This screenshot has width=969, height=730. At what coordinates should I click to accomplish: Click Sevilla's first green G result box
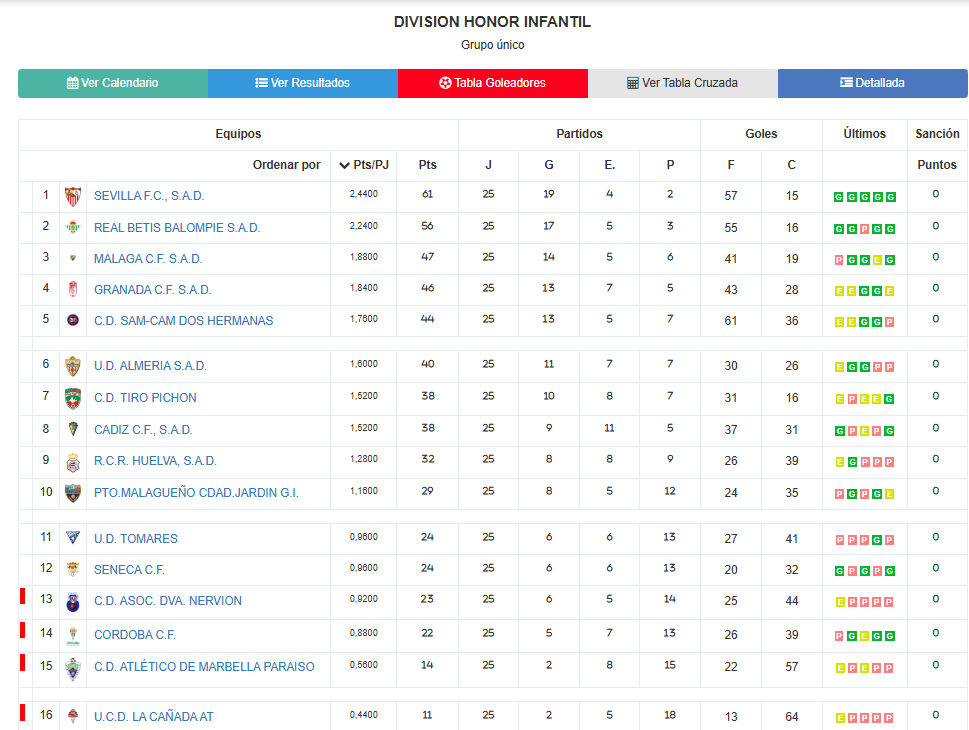pyautogui.click(x=839, y=197)
